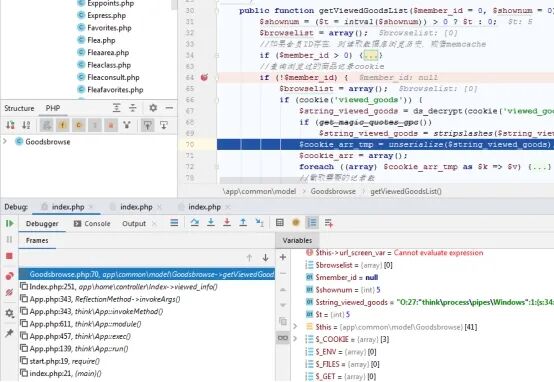Click Run to Cursor icon
Image resolution: width=554 pixels, height=382 pixels.
259,222
